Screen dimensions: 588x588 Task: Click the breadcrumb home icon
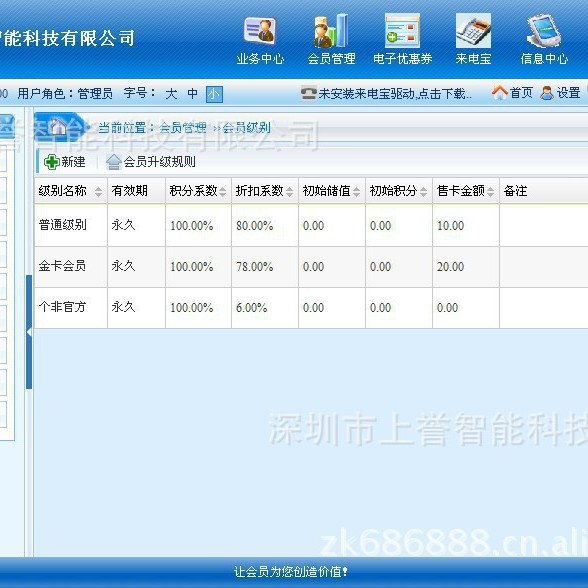[x=58, y=127]
